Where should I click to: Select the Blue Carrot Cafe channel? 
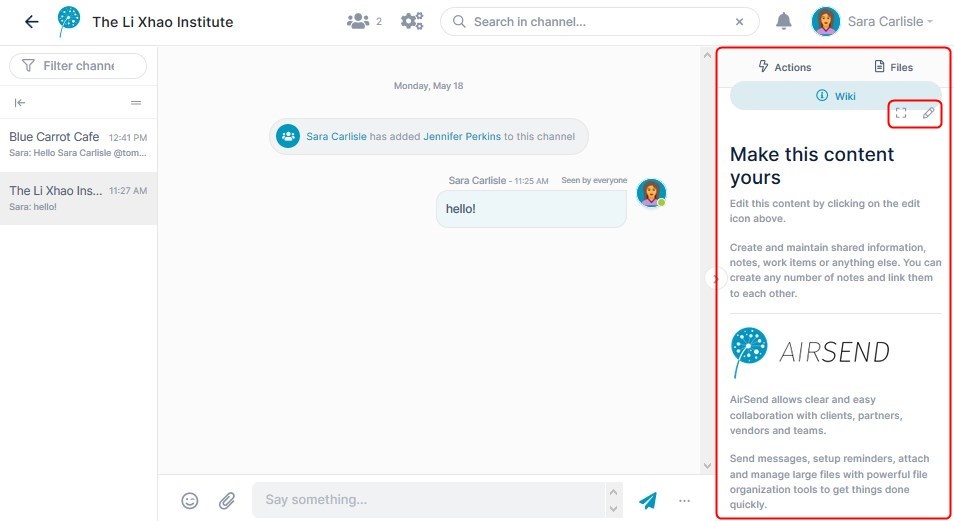tap(78, 145)
